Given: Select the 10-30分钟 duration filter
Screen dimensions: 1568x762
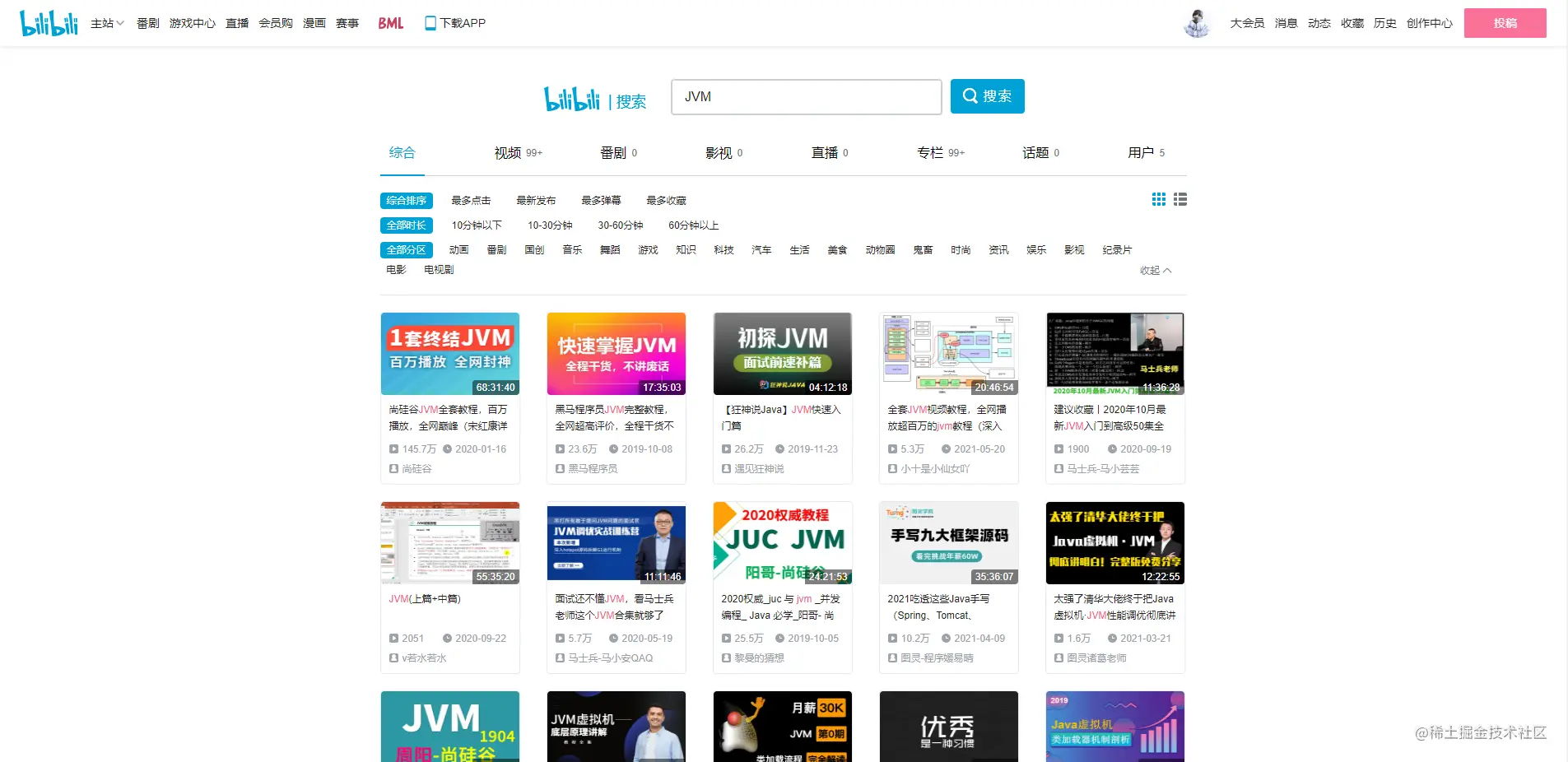Looking at the screenshot, I should (x=550, y=225).
